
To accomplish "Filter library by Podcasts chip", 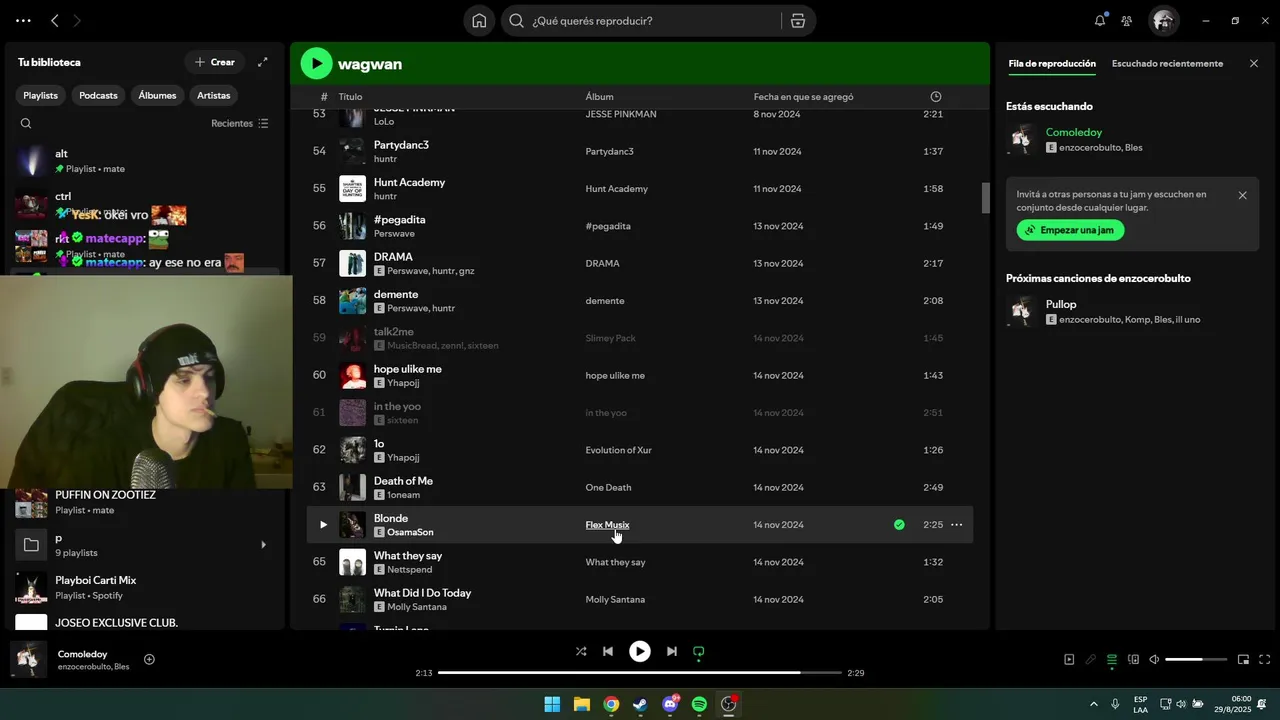I will coord(98,95).
